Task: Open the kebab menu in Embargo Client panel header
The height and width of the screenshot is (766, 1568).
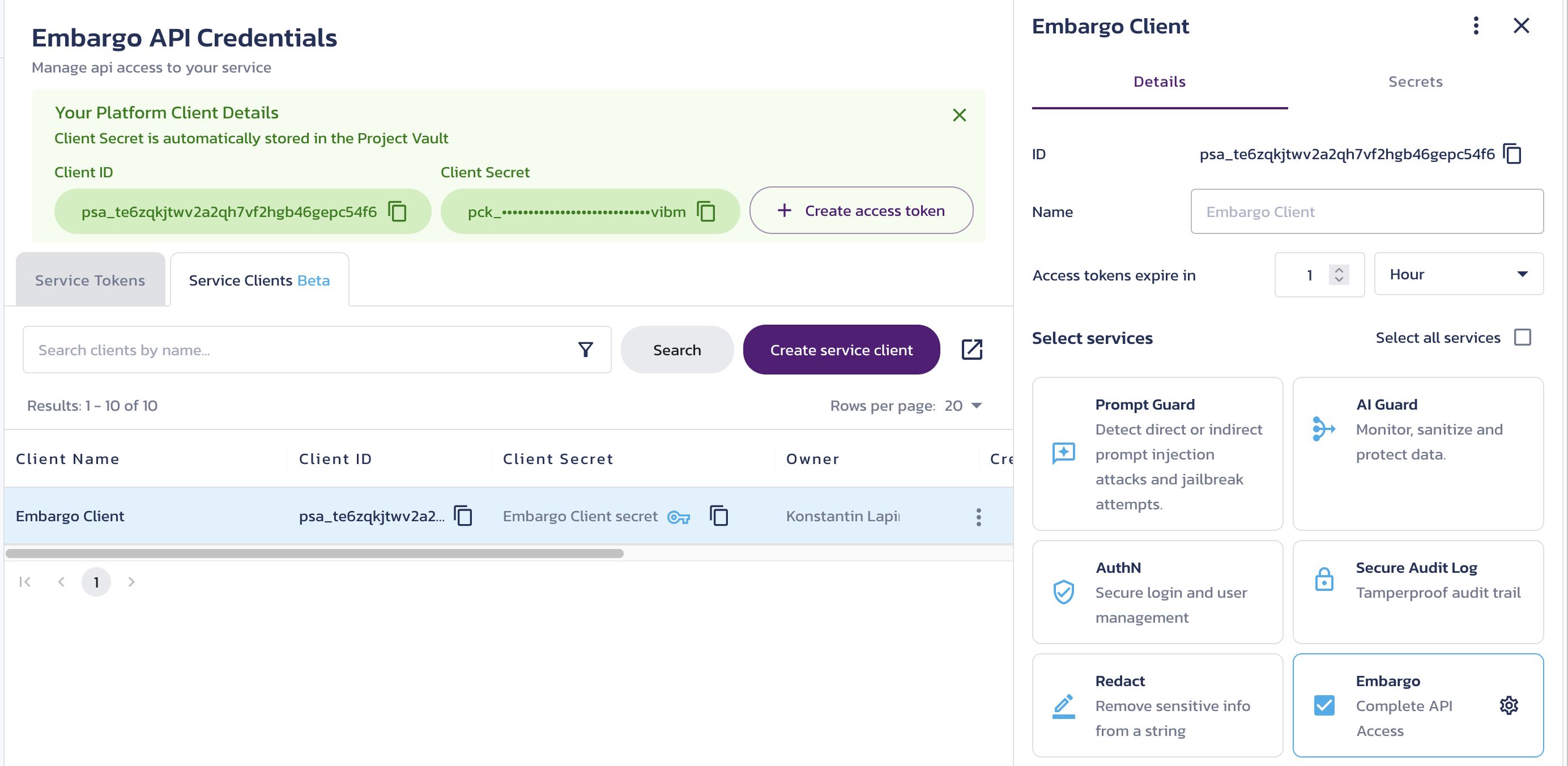Action: 1476,25
